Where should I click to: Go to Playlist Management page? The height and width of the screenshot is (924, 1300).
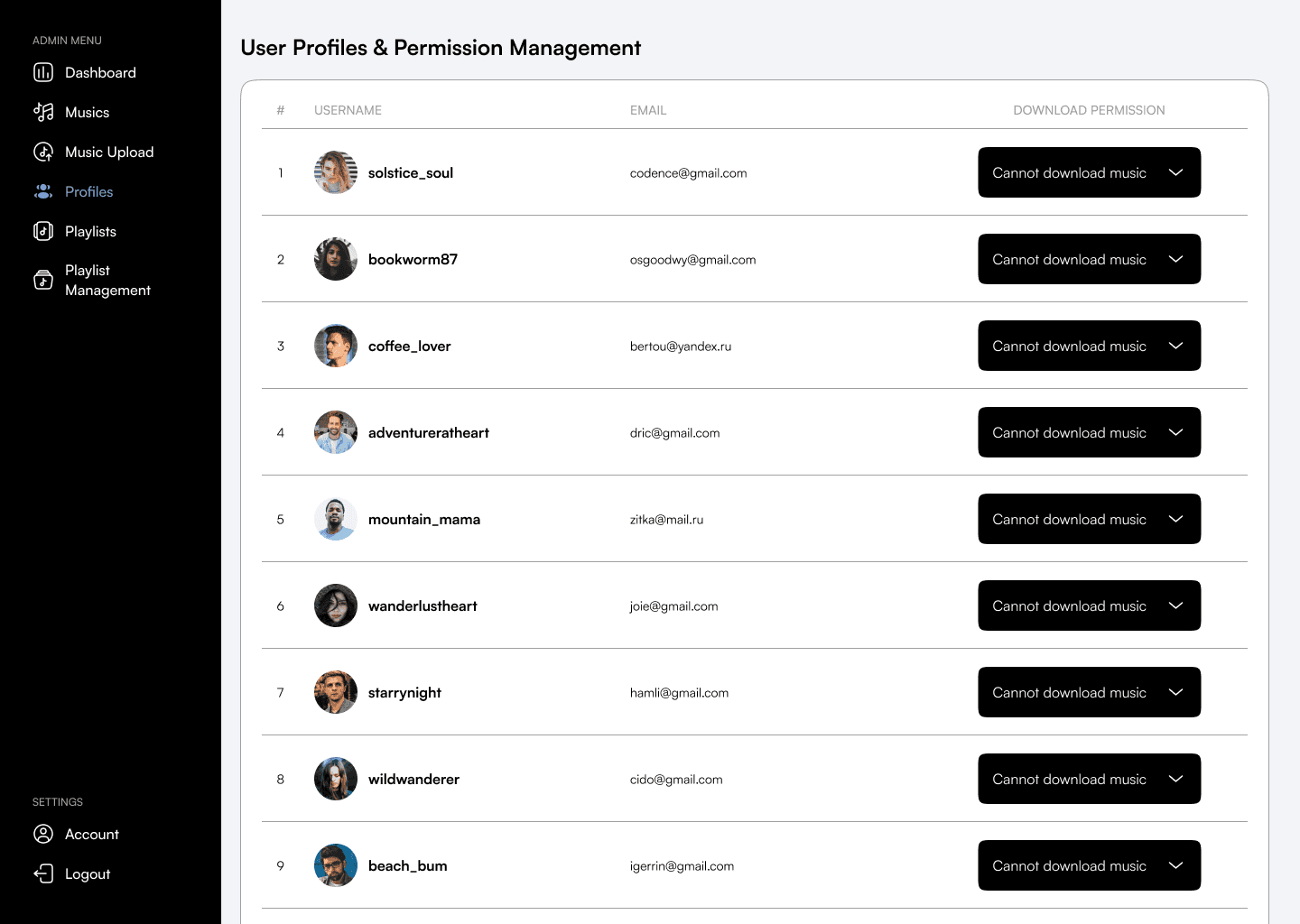tap(107, 281)
